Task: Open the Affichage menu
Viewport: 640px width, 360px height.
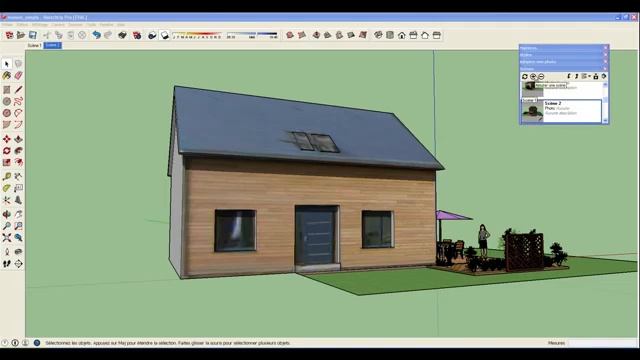Action: [40, 24]
